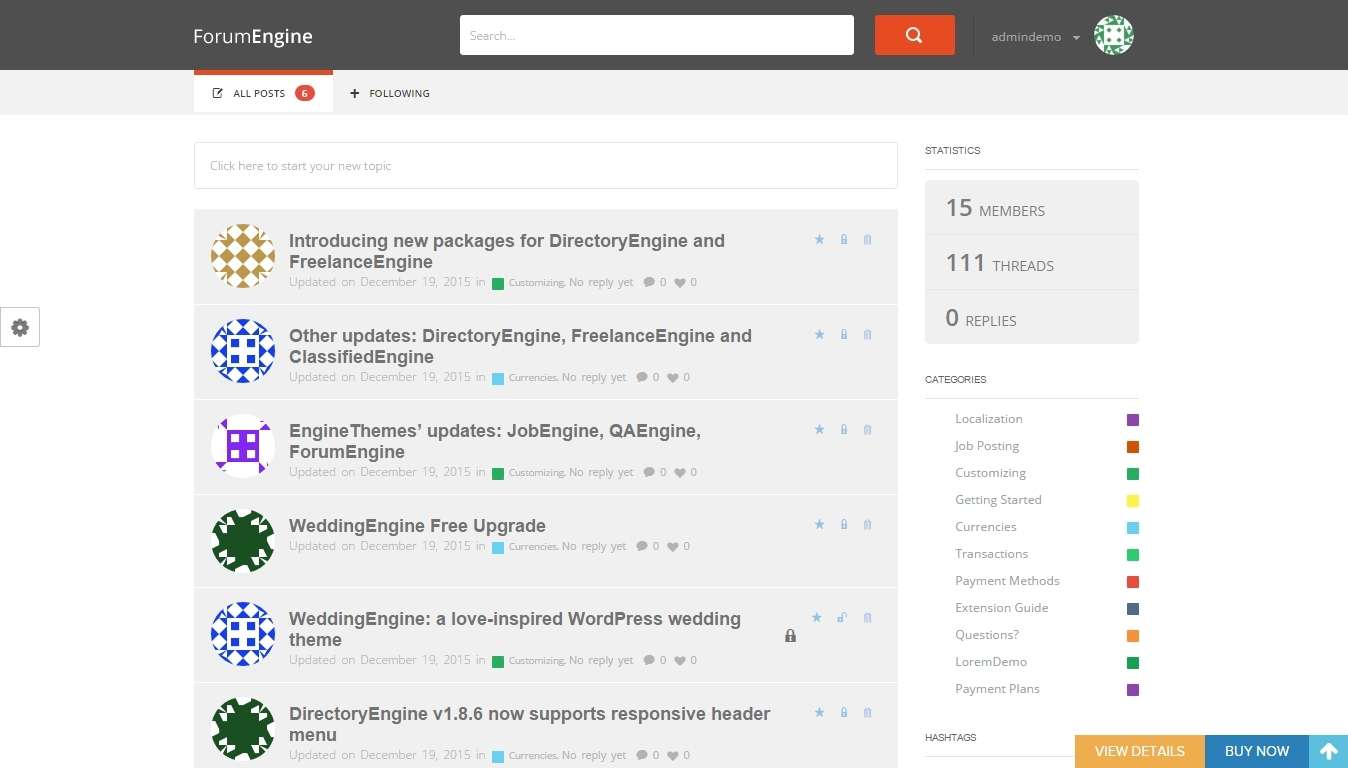Delete the 'Introducing new packages' thread
1348x768 pixels.
867,240
